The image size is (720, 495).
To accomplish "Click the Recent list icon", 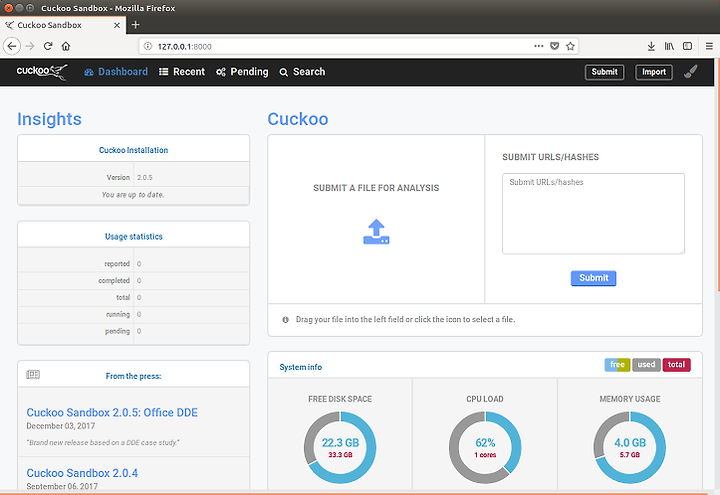I will [163, 72].
